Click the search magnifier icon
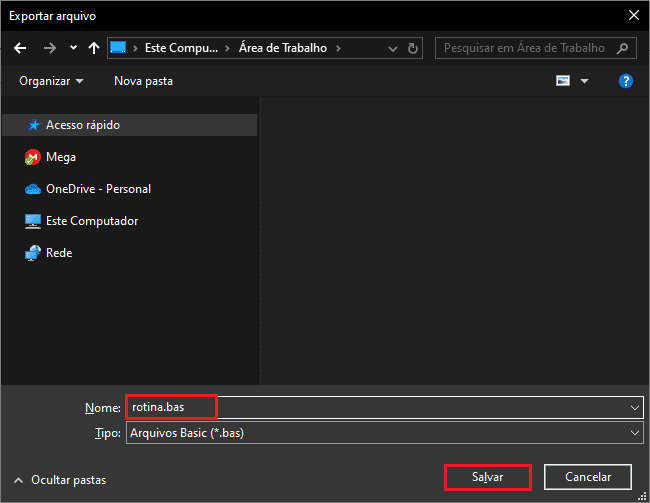Viewport: 650px width, 503px height. (622, 48)
